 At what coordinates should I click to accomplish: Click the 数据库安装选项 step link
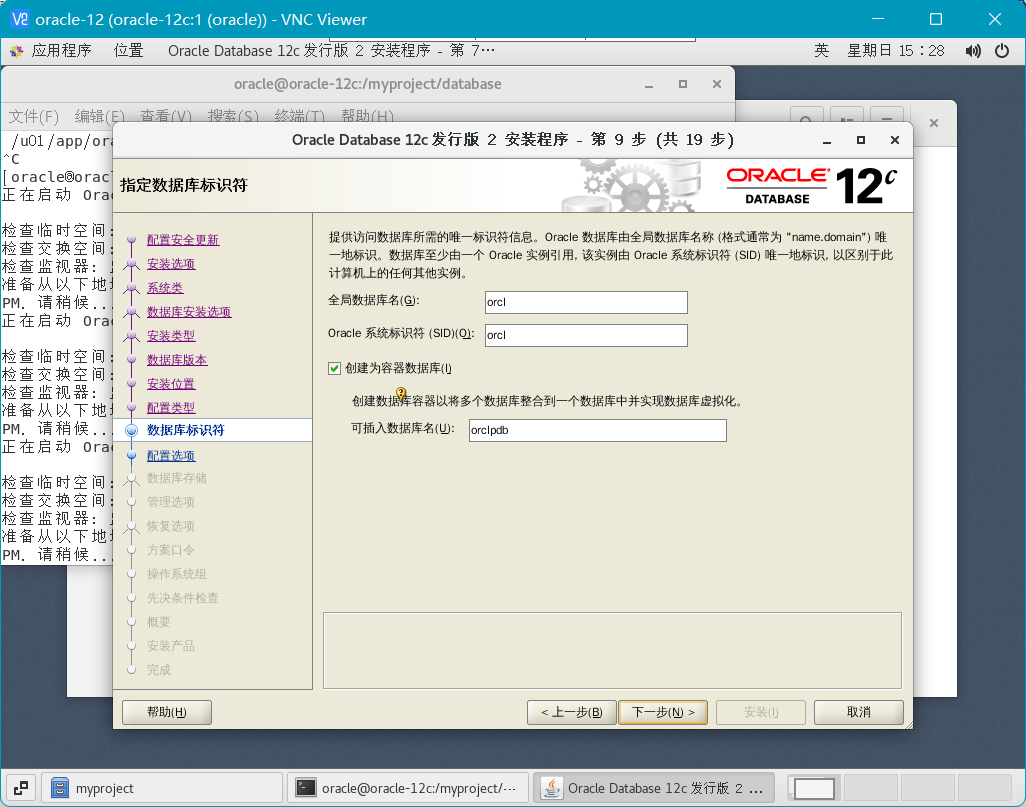point(188,312)
